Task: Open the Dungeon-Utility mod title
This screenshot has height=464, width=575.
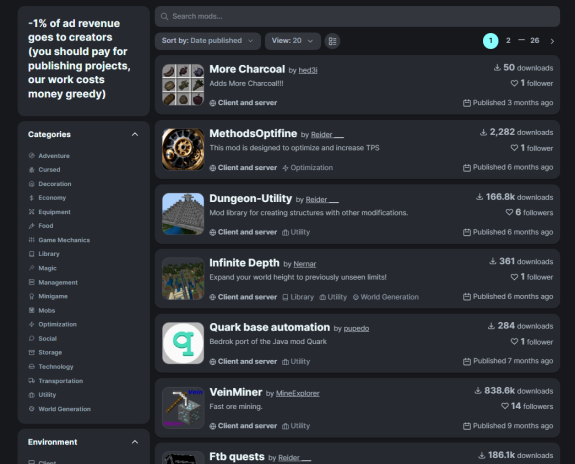Action: pos(250,198)
